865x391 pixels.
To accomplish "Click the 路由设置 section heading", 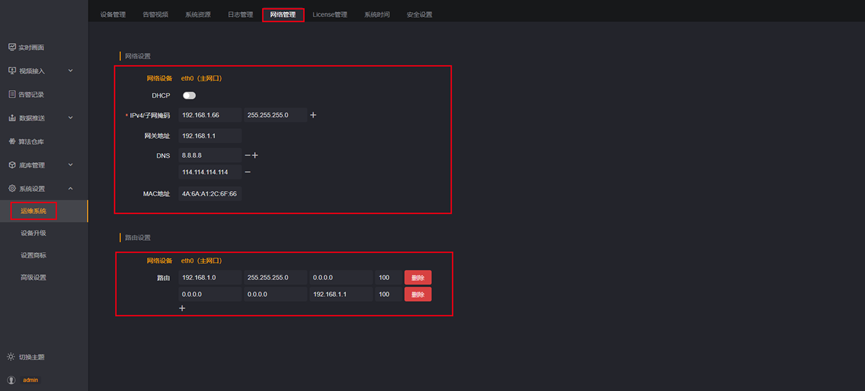I will (x=138, y=238).
